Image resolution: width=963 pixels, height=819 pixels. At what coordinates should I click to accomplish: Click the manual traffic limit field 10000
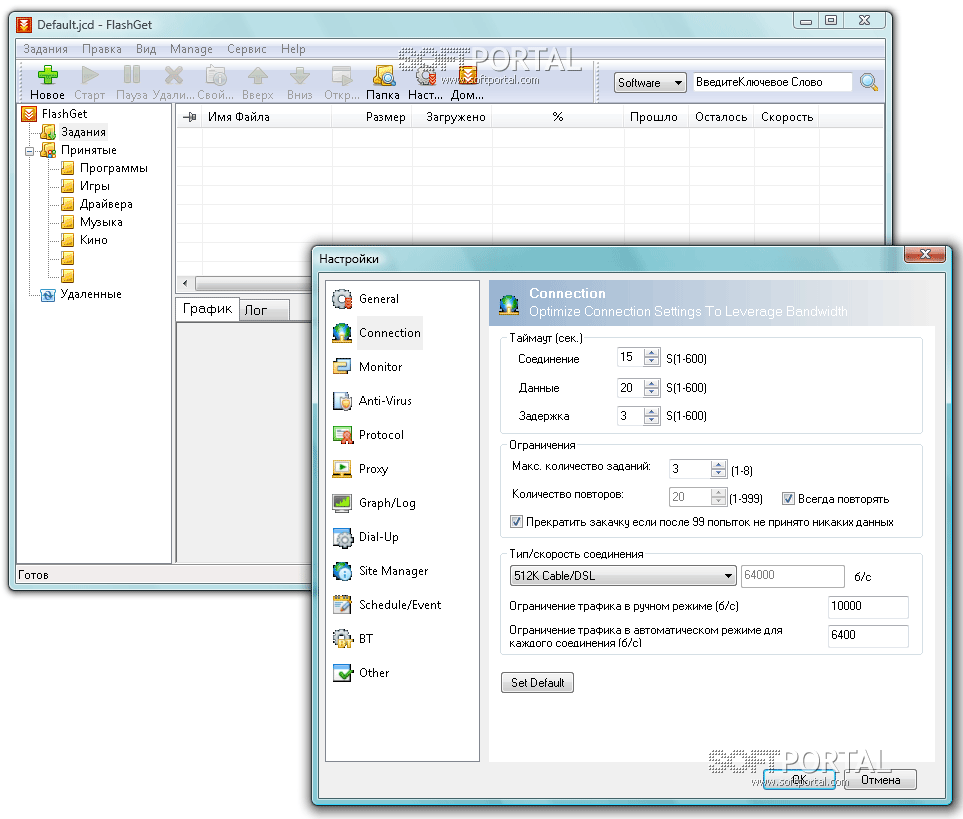click(868, 607)
